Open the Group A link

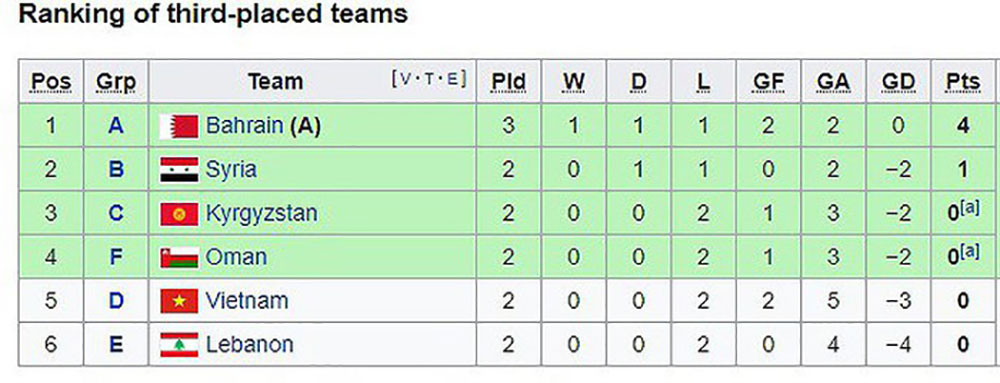pos(115,126)
